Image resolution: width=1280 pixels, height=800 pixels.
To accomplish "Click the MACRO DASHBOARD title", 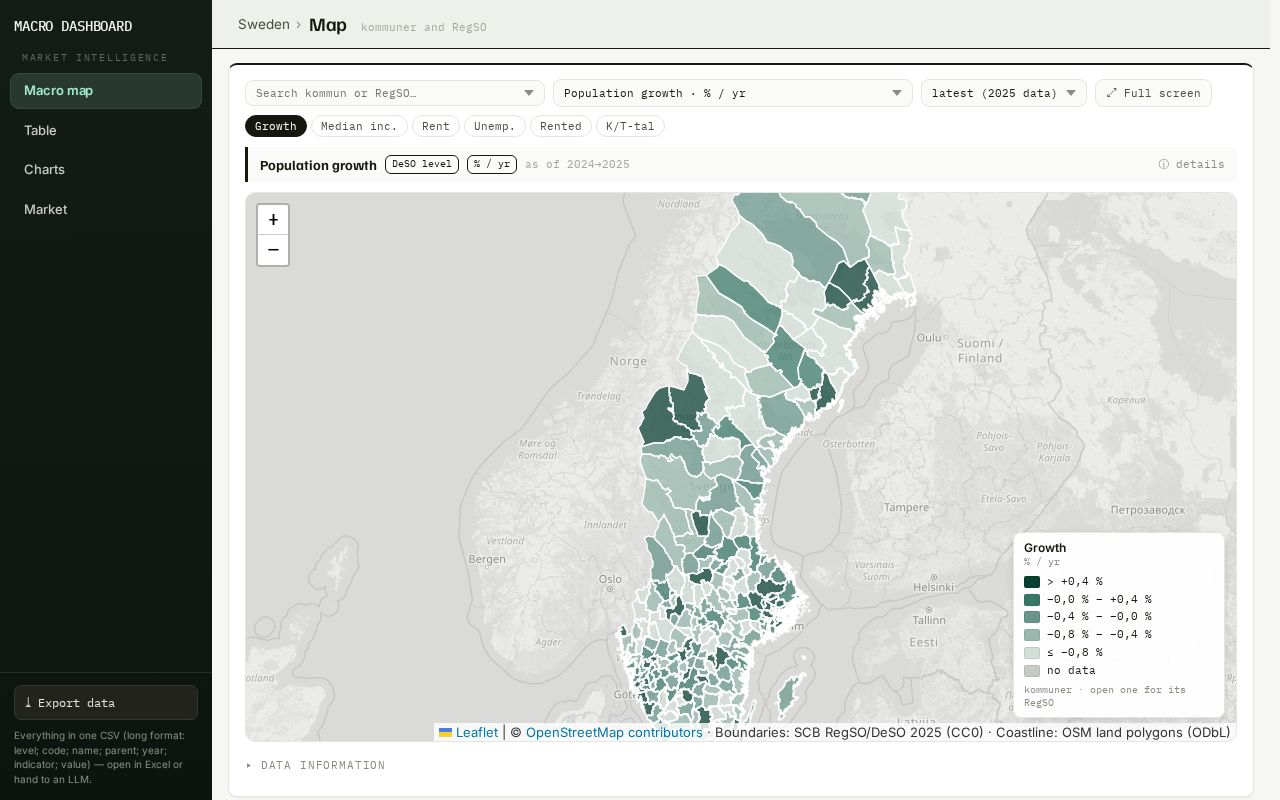I will coord(73,26).
